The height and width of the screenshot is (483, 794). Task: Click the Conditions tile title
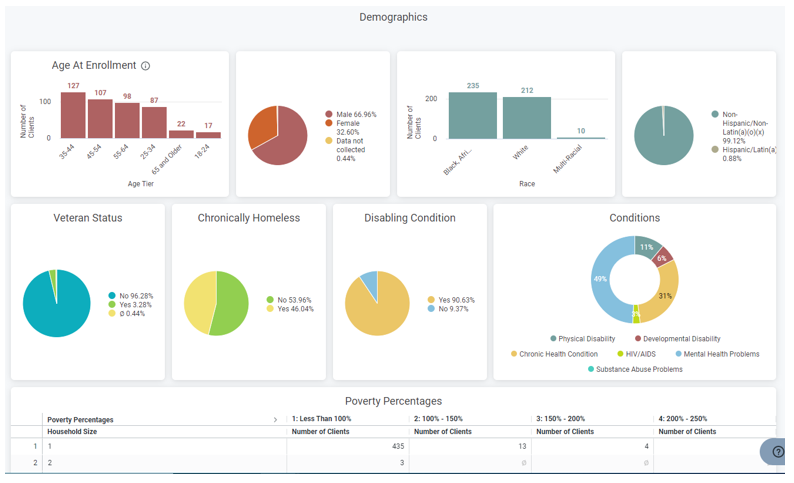tap(634, 218)
